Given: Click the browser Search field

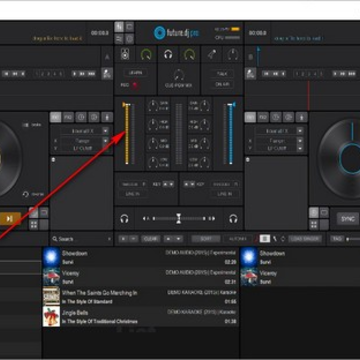Looking at the screenshot, I should [81, 239].
